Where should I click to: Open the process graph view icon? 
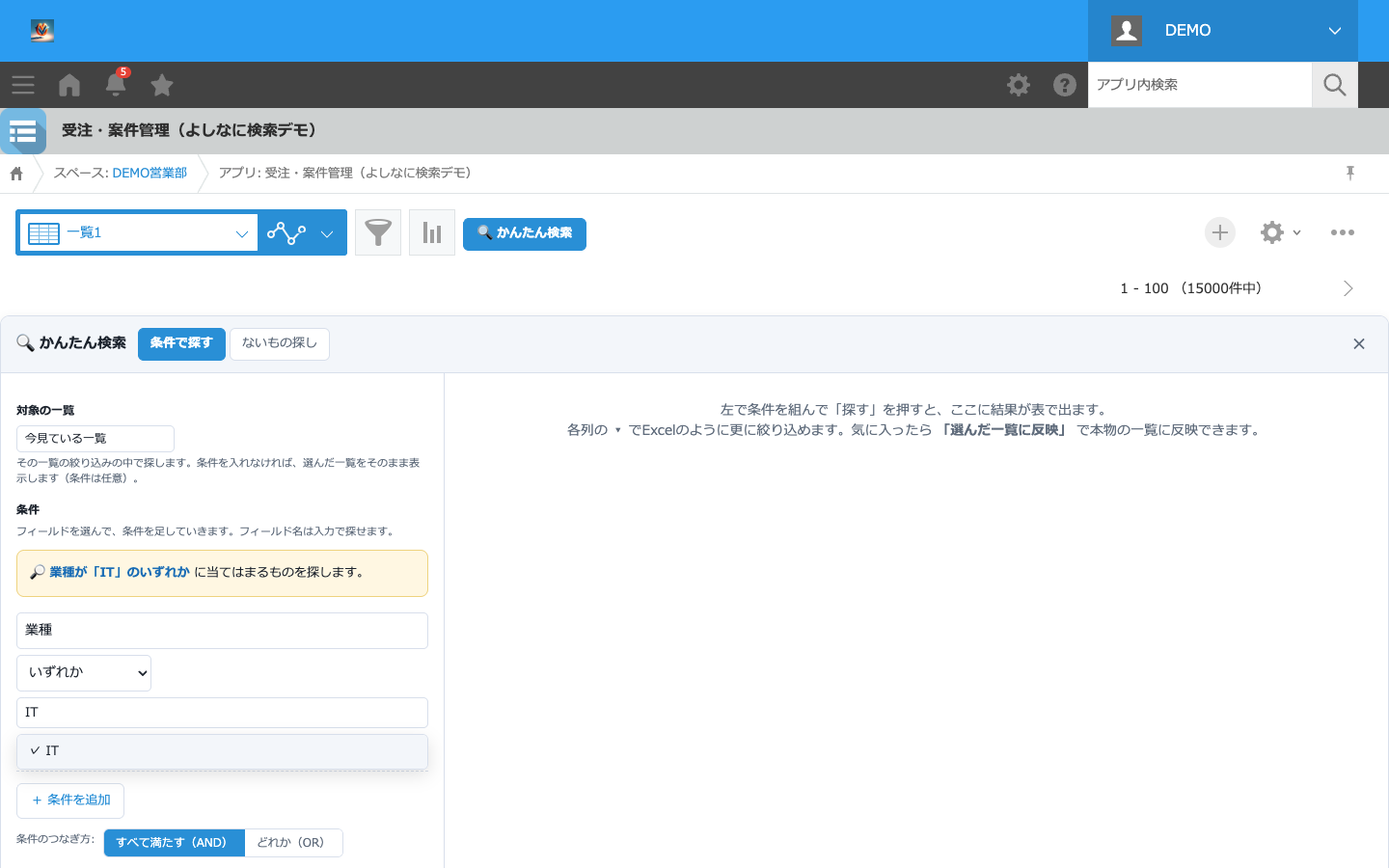coord(286,232)
